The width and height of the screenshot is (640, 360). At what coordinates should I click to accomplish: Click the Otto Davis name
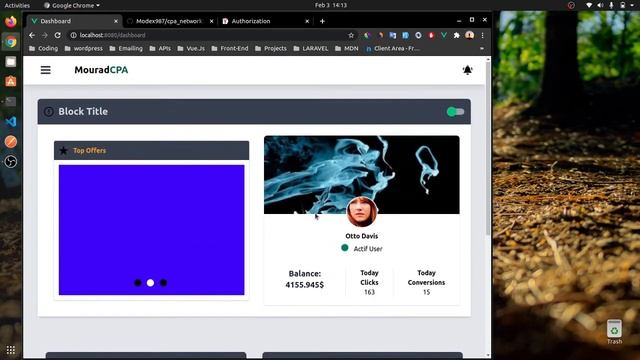(x=362, y=236)
